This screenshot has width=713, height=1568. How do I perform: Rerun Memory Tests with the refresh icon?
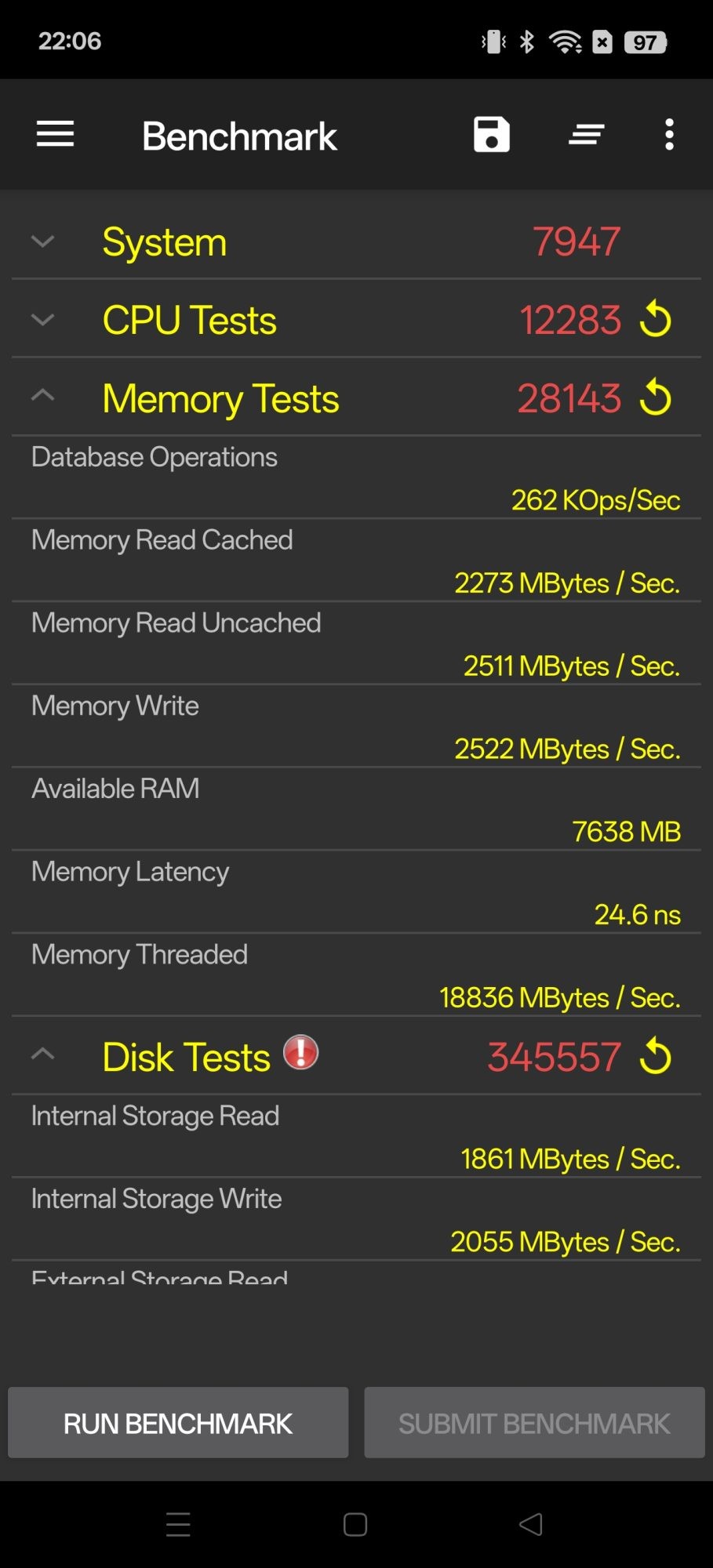tap(656, 398)
